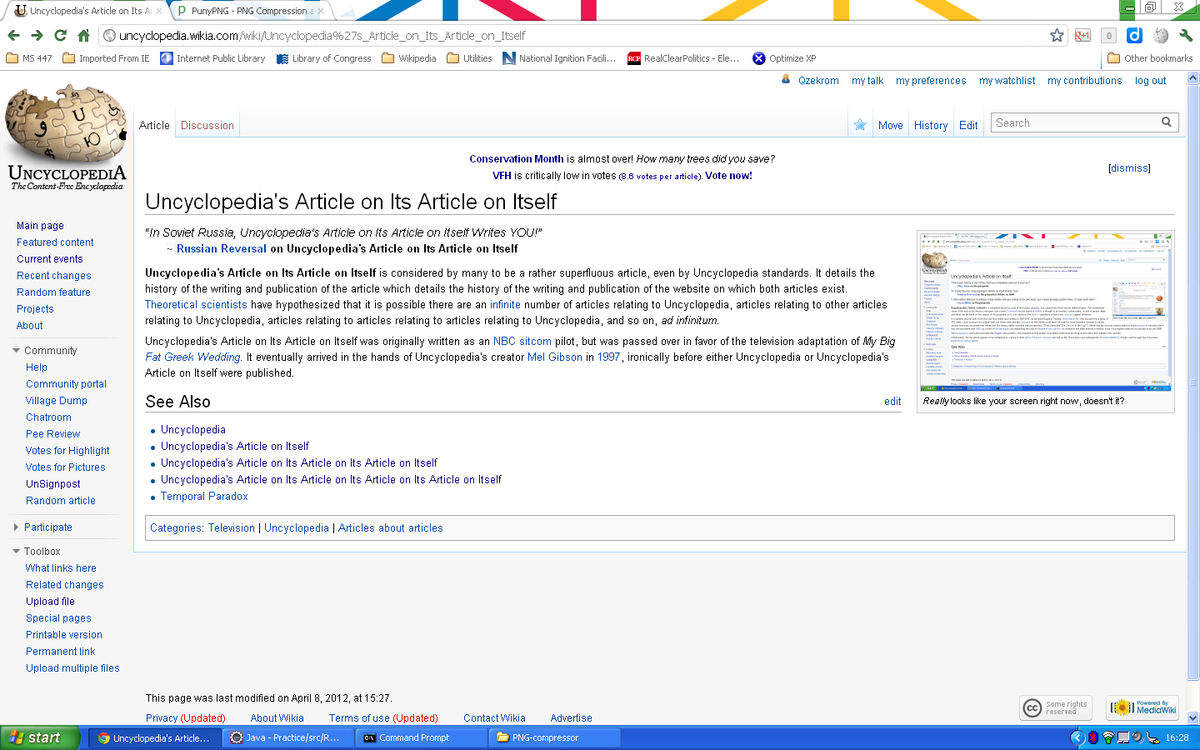The width and height of the screenshot is (1200, 750).
Task: Bookmark the page with the star icon
Action: coord(1057,34)
